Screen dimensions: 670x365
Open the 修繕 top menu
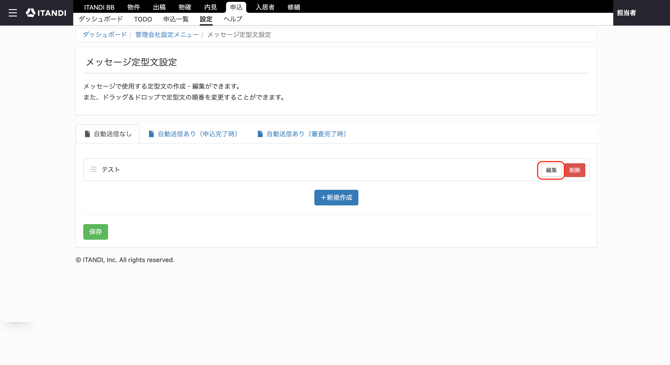[294, 7]
